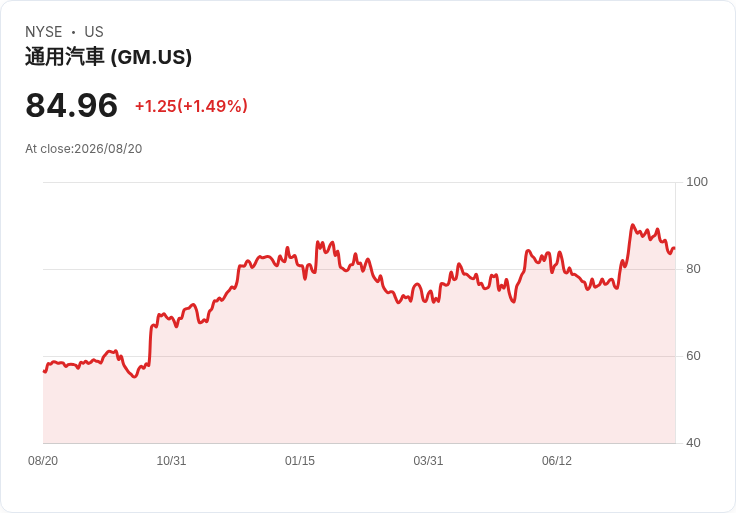Click the 60 y-axis price label
The image size is (736, 513).
click(x=693, y=356)
